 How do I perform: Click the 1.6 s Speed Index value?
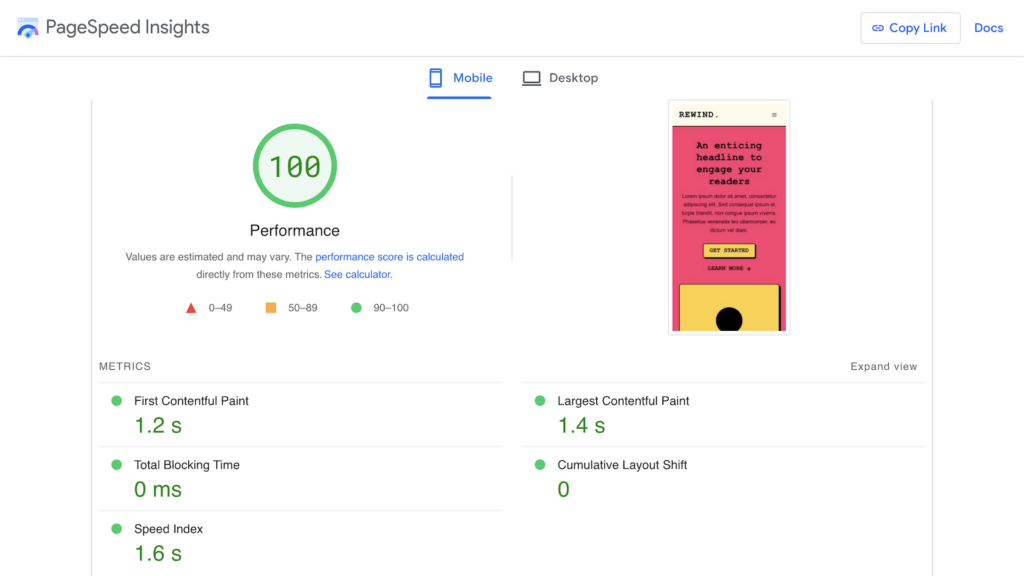[x=158, y=554]
